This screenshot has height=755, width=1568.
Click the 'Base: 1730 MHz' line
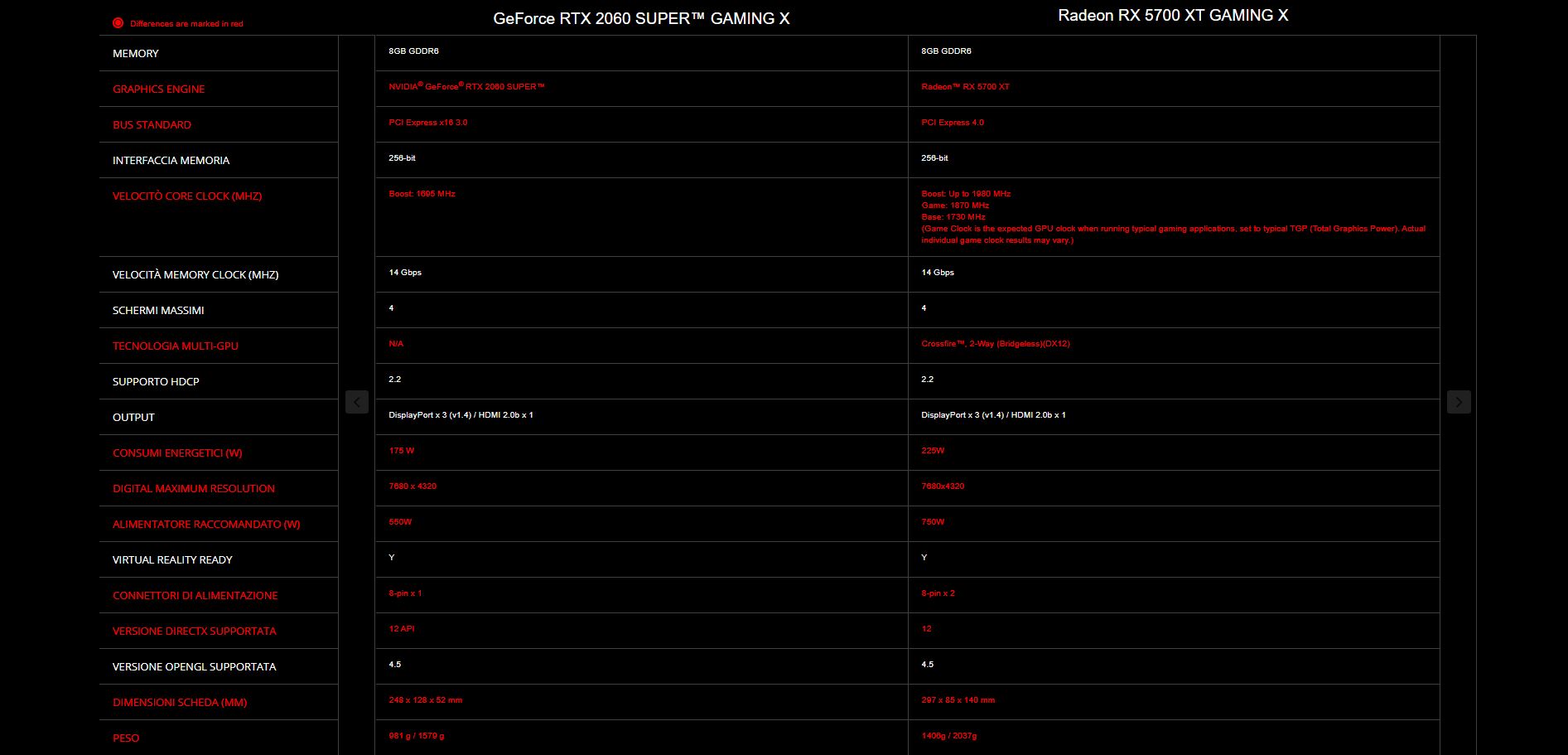pos(953,216)
